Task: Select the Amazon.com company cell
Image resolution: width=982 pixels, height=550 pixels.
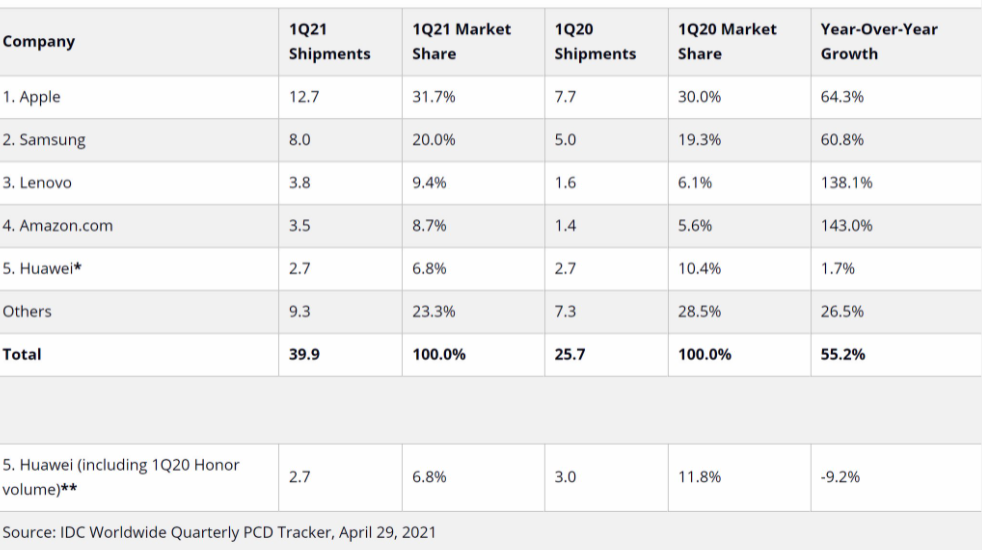Action: [59, 226]
